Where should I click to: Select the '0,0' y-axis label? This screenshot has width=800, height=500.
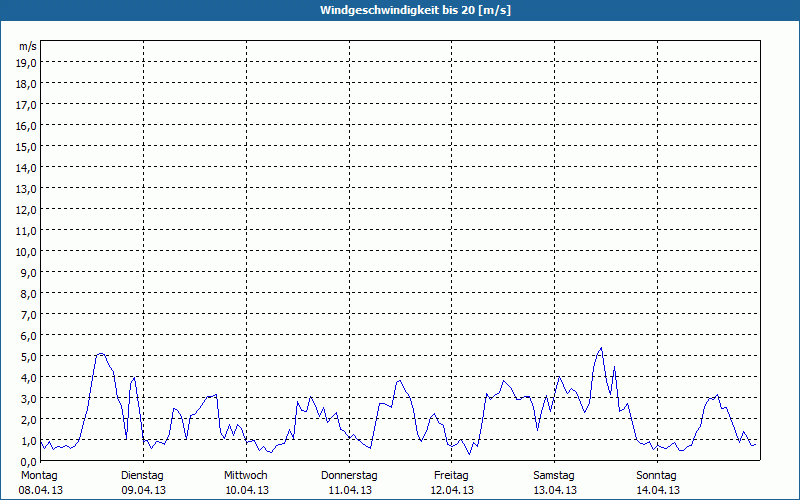pos(29,462)
